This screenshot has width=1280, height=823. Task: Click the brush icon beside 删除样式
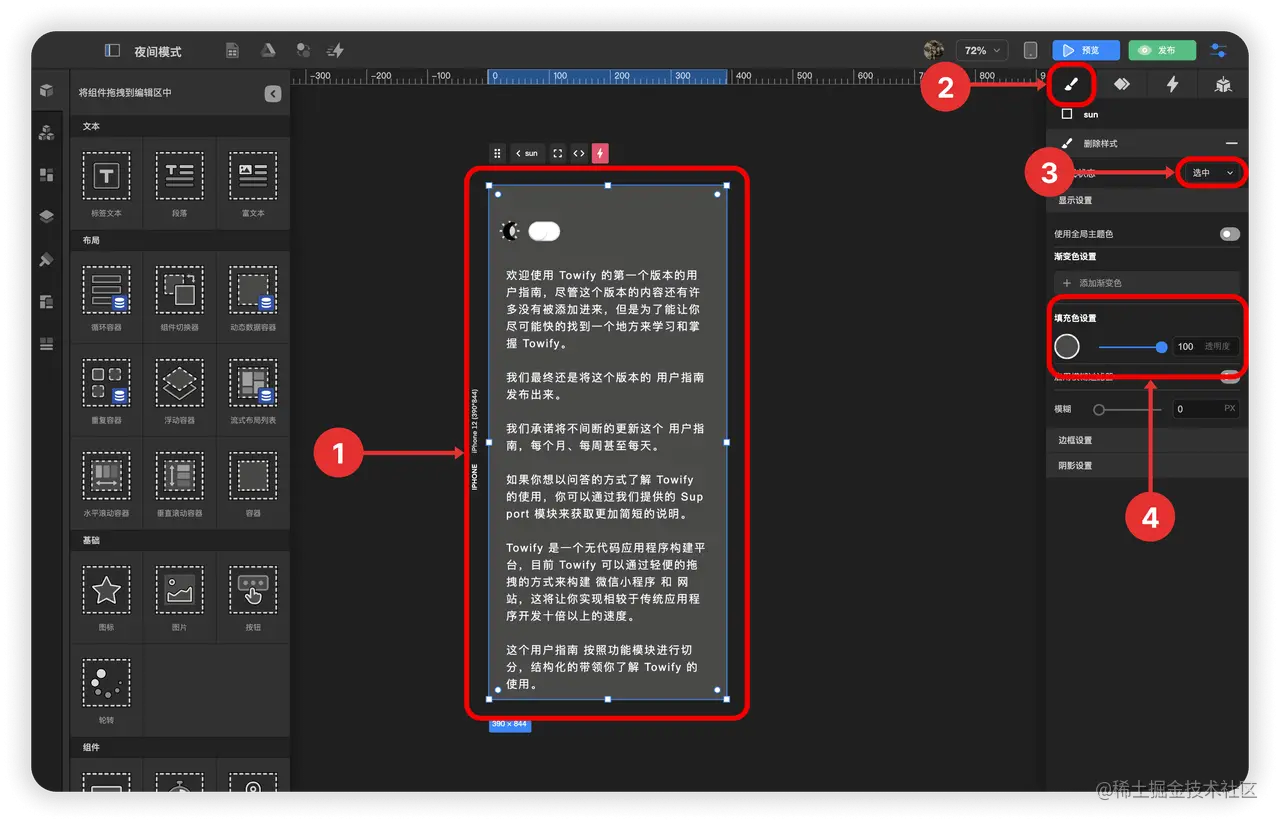click(x=1067, y=144)
